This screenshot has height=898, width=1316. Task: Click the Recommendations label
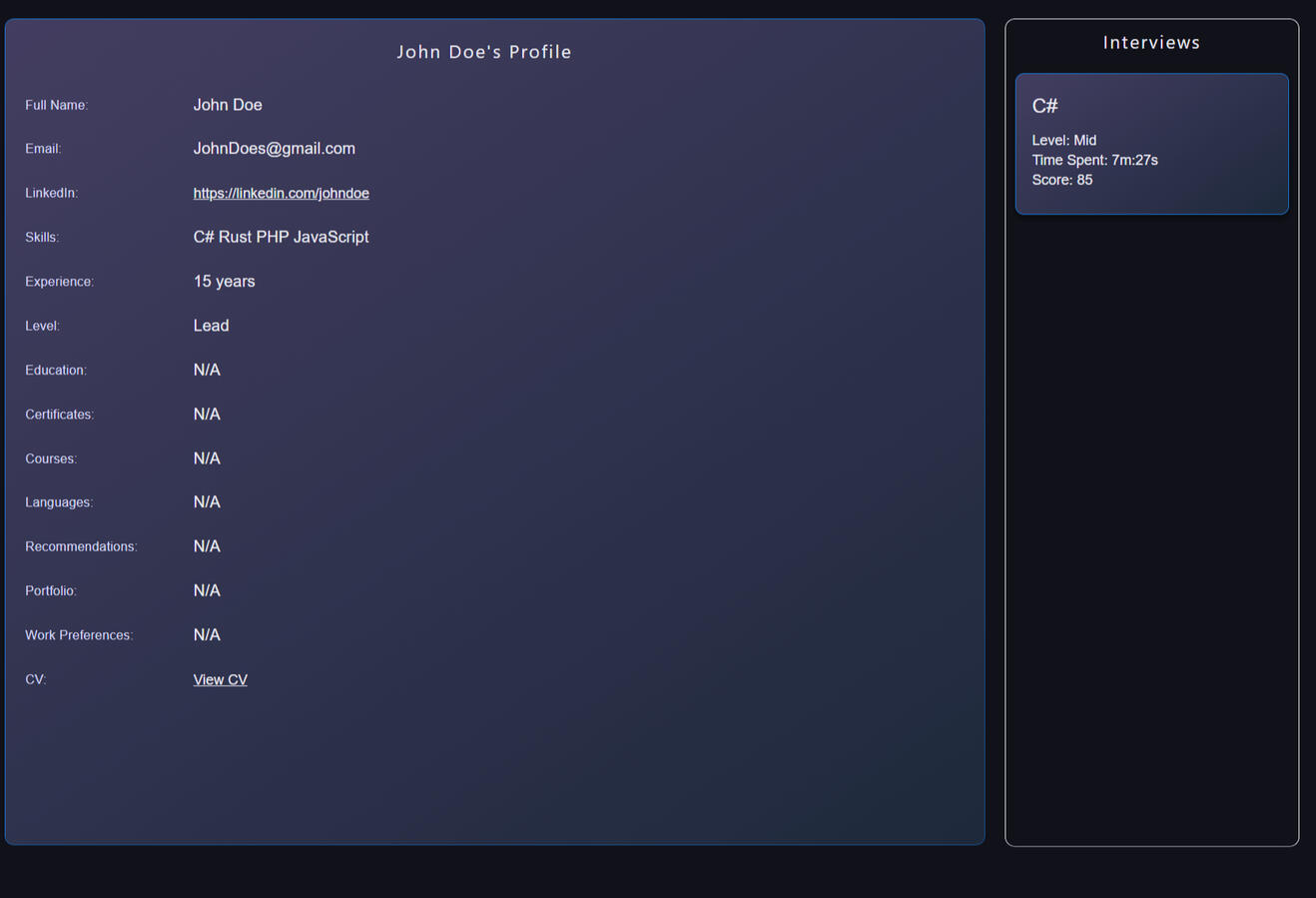coord(81,546)
